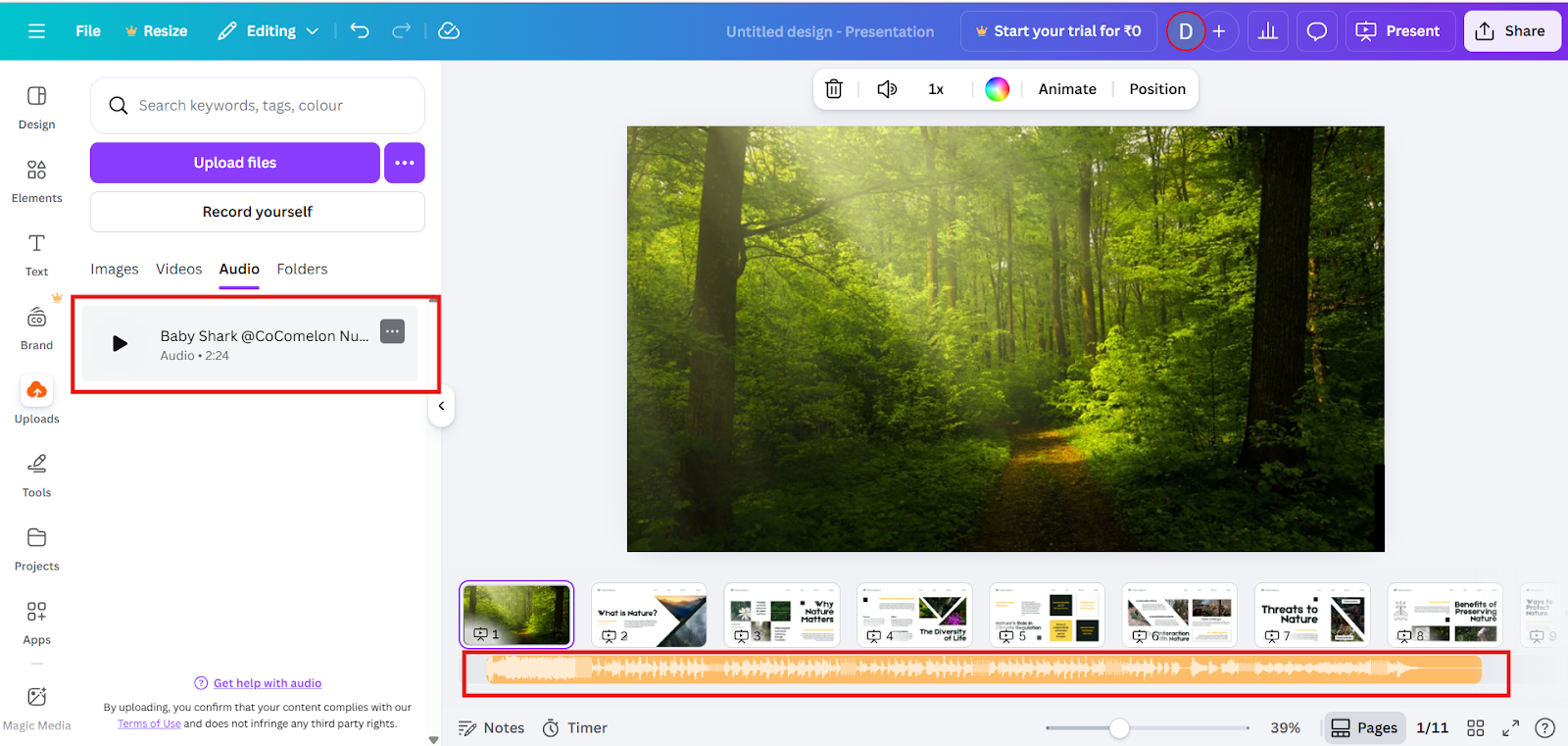Toggle the Pages thumbnail view
Screen dimensions: 1568x746
tap(1364, 727)
